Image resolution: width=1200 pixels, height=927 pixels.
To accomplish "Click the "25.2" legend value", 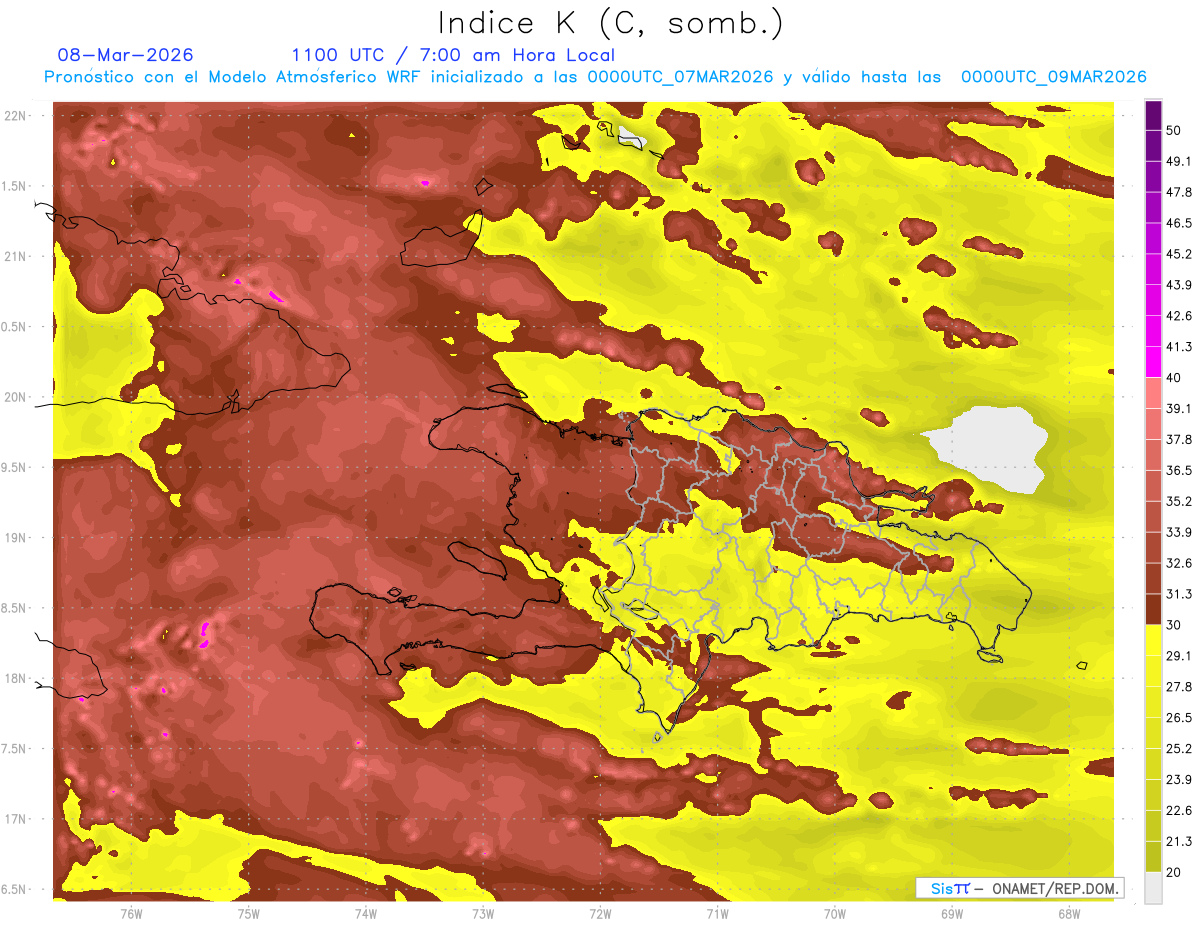I will coord(1179,749).
